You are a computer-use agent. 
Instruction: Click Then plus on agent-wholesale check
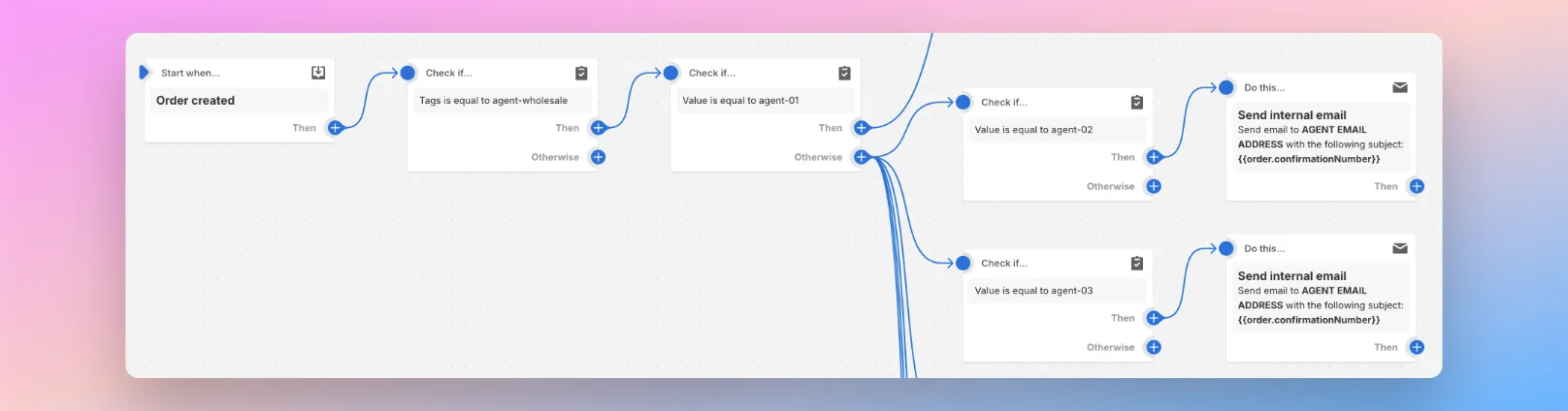[598, 128]
